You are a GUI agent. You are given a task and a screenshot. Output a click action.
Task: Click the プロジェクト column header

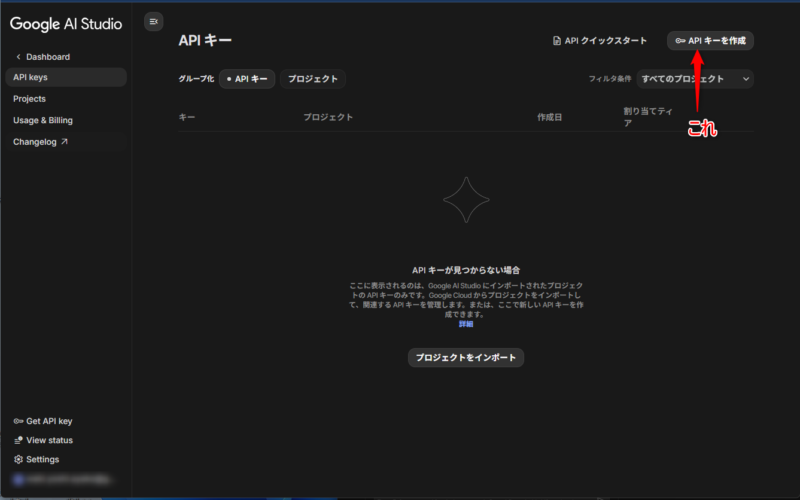[x=328, y=117]
